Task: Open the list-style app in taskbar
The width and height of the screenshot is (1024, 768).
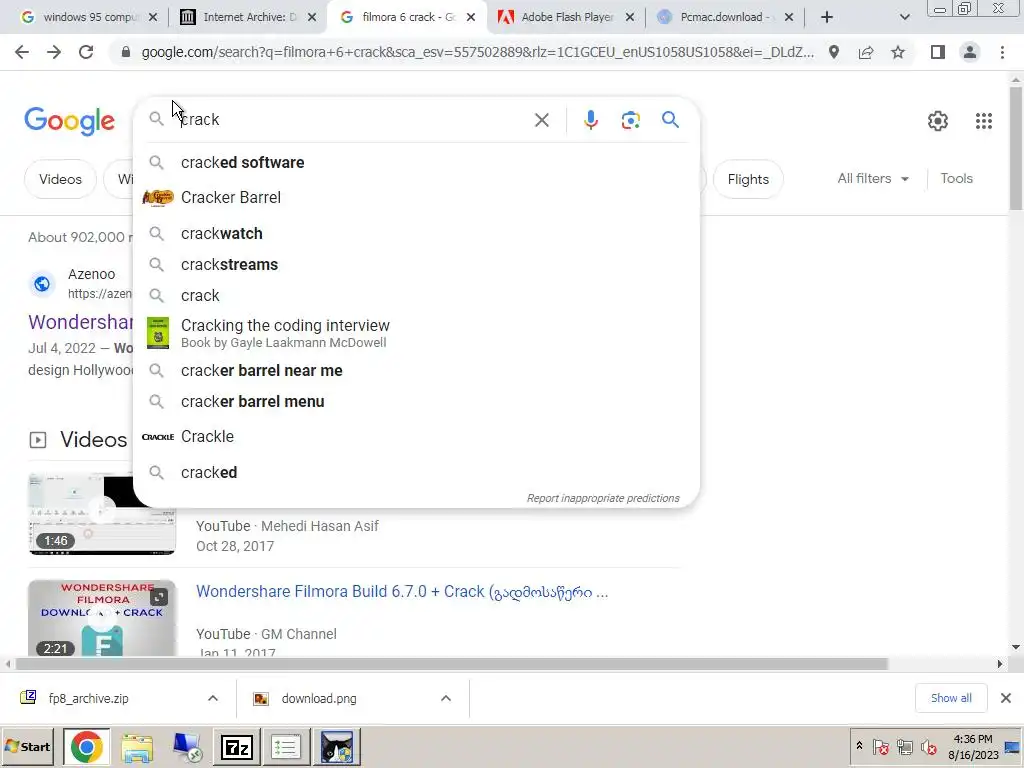Action: click(x=286, y=746)
